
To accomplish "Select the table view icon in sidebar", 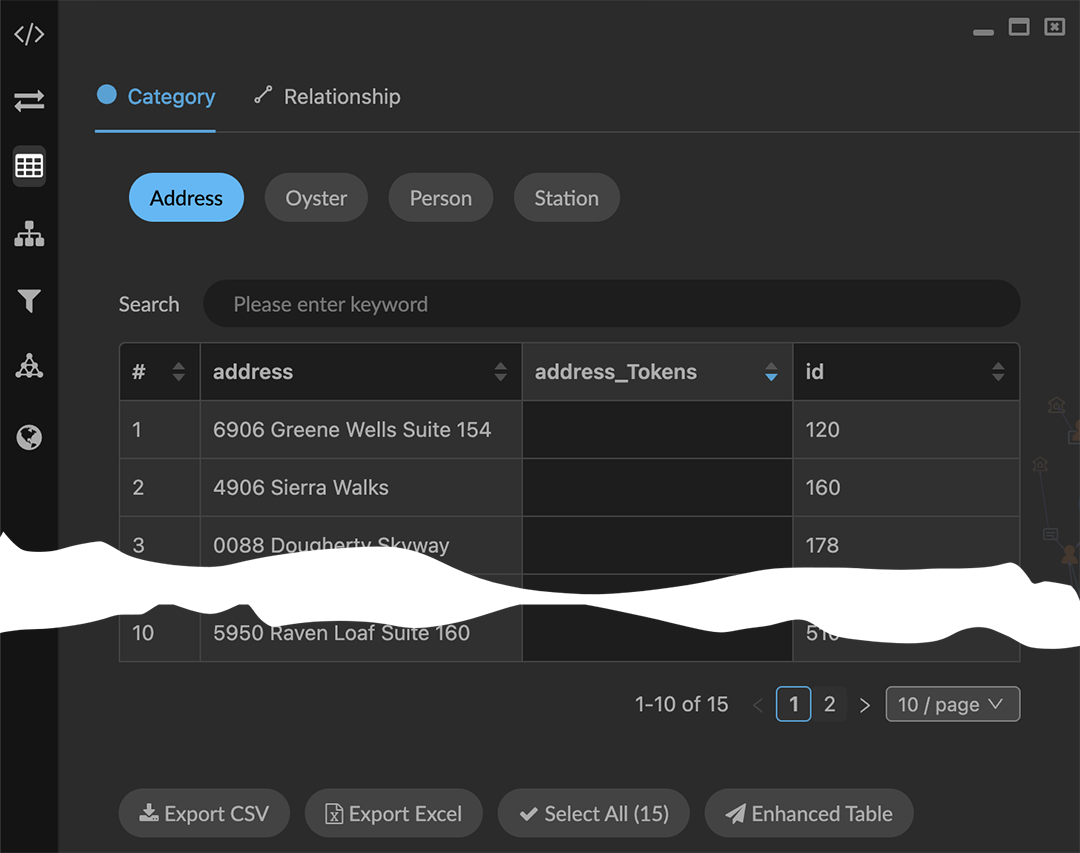I will coord(29,166).
